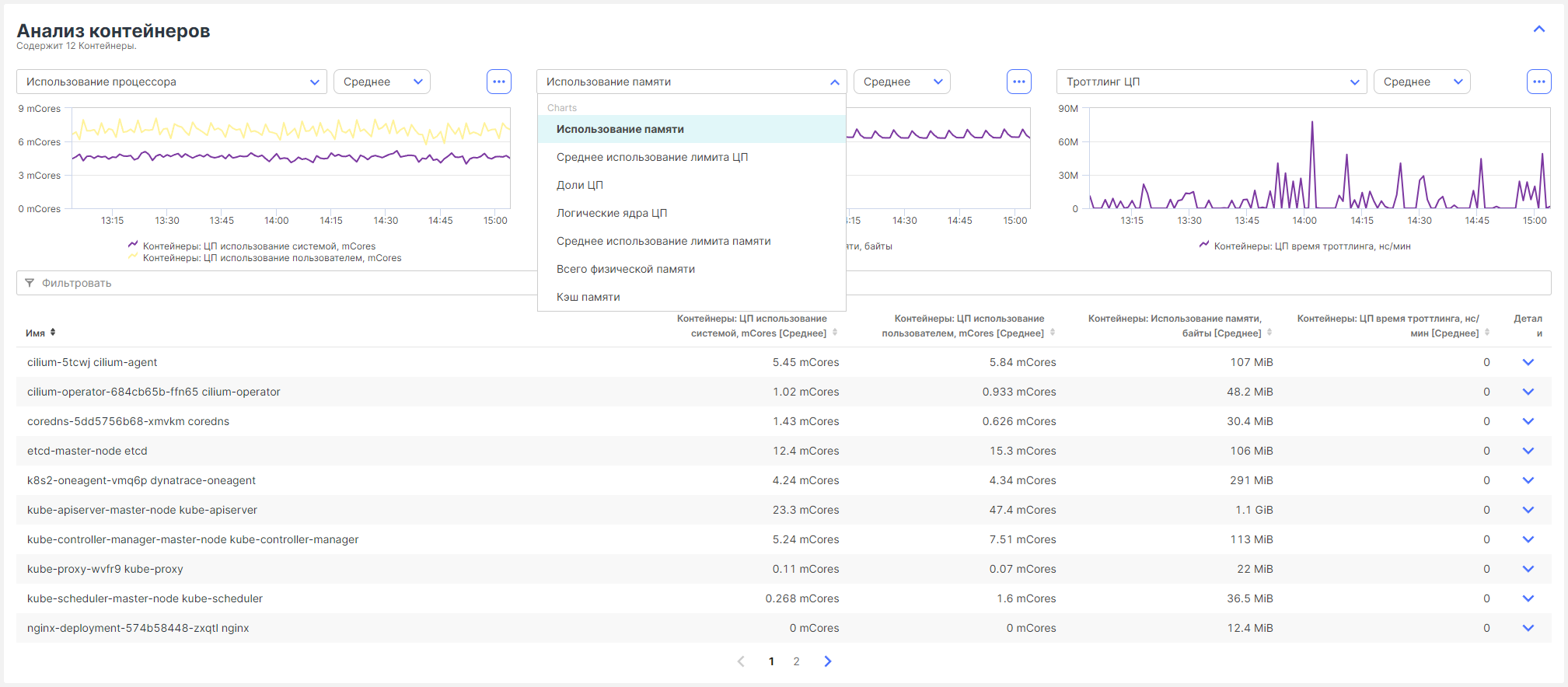Open the Среднее aggregation dropdown for CPU chart
The image size is (1568, 687).
point(382,82)
